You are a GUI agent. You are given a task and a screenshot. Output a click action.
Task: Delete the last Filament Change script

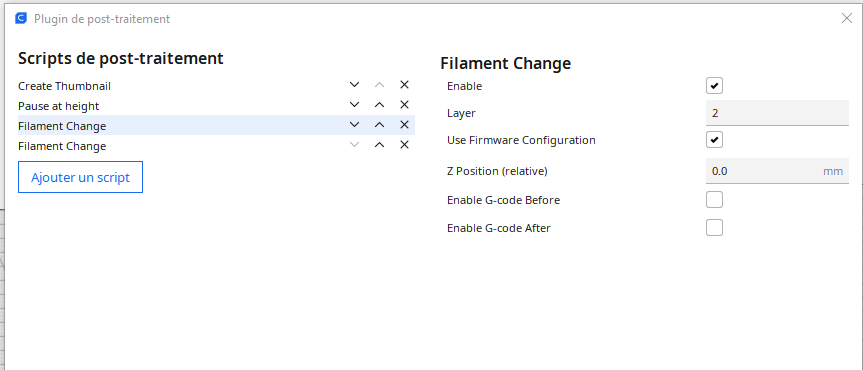coord(404,145)
